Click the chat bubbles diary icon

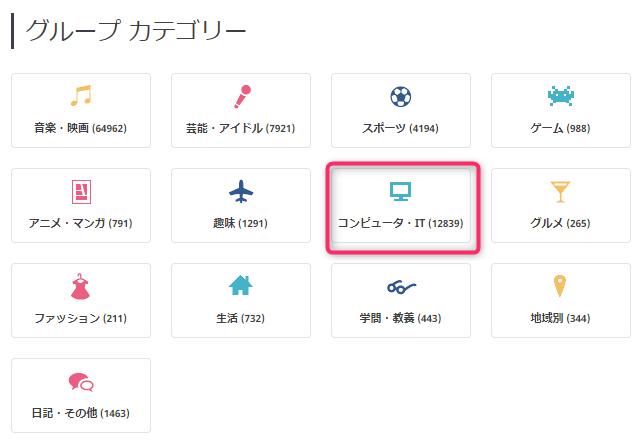pyautogui.click(x=81, y=382)
